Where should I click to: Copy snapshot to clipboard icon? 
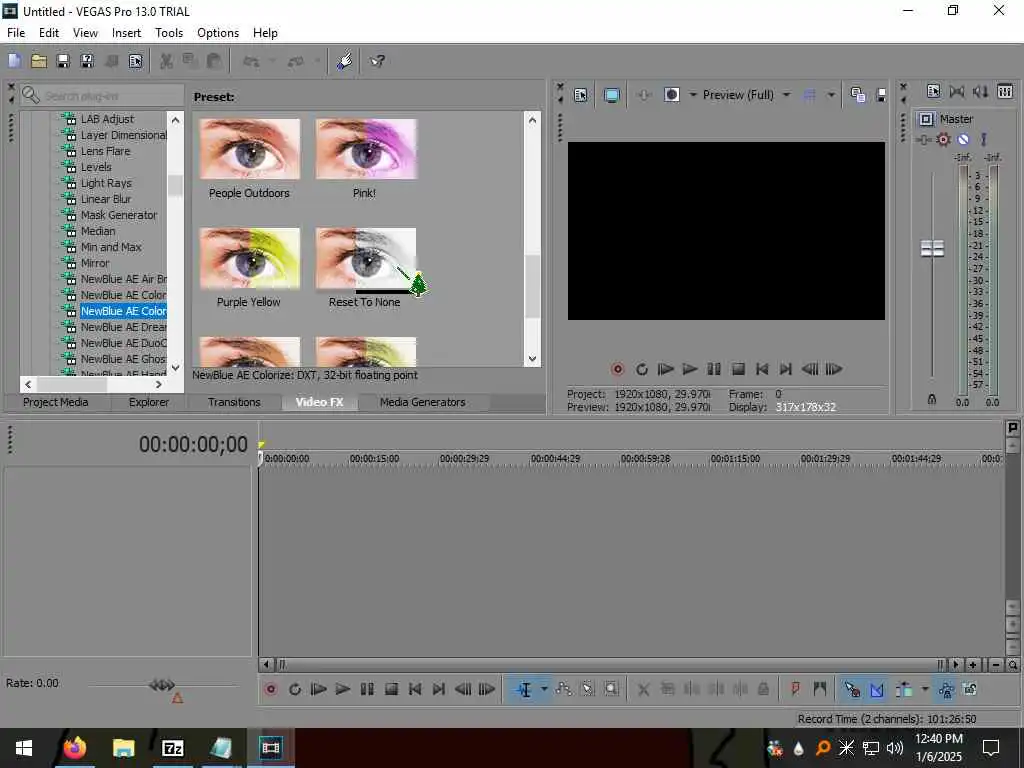click(857, 95)
